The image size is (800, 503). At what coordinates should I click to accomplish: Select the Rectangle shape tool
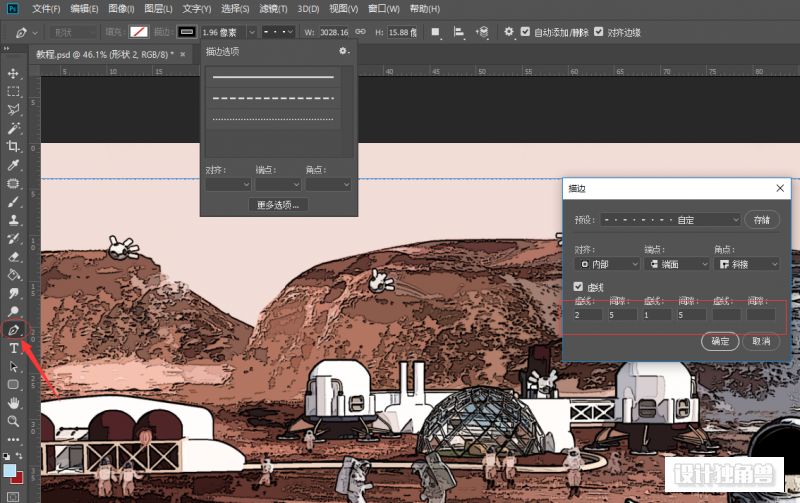(x=13, y=385)
